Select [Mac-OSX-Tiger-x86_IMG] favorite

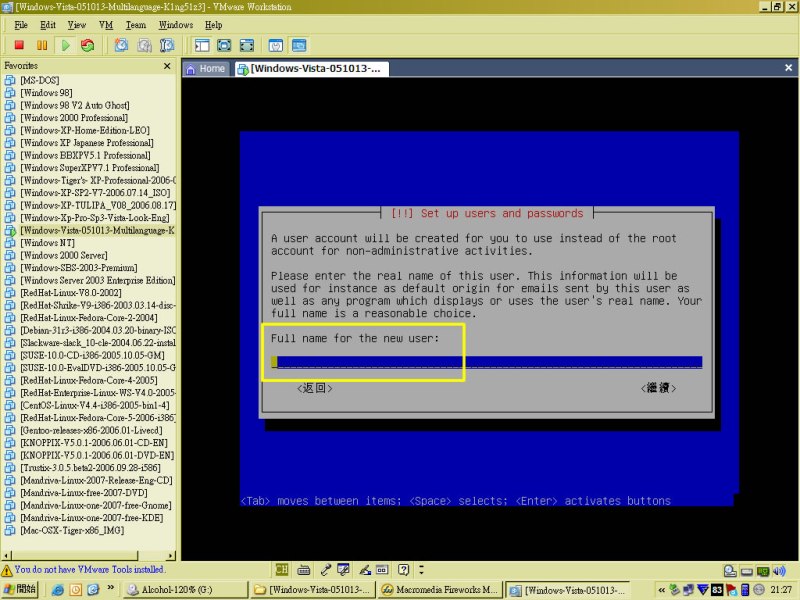[72, 531]
